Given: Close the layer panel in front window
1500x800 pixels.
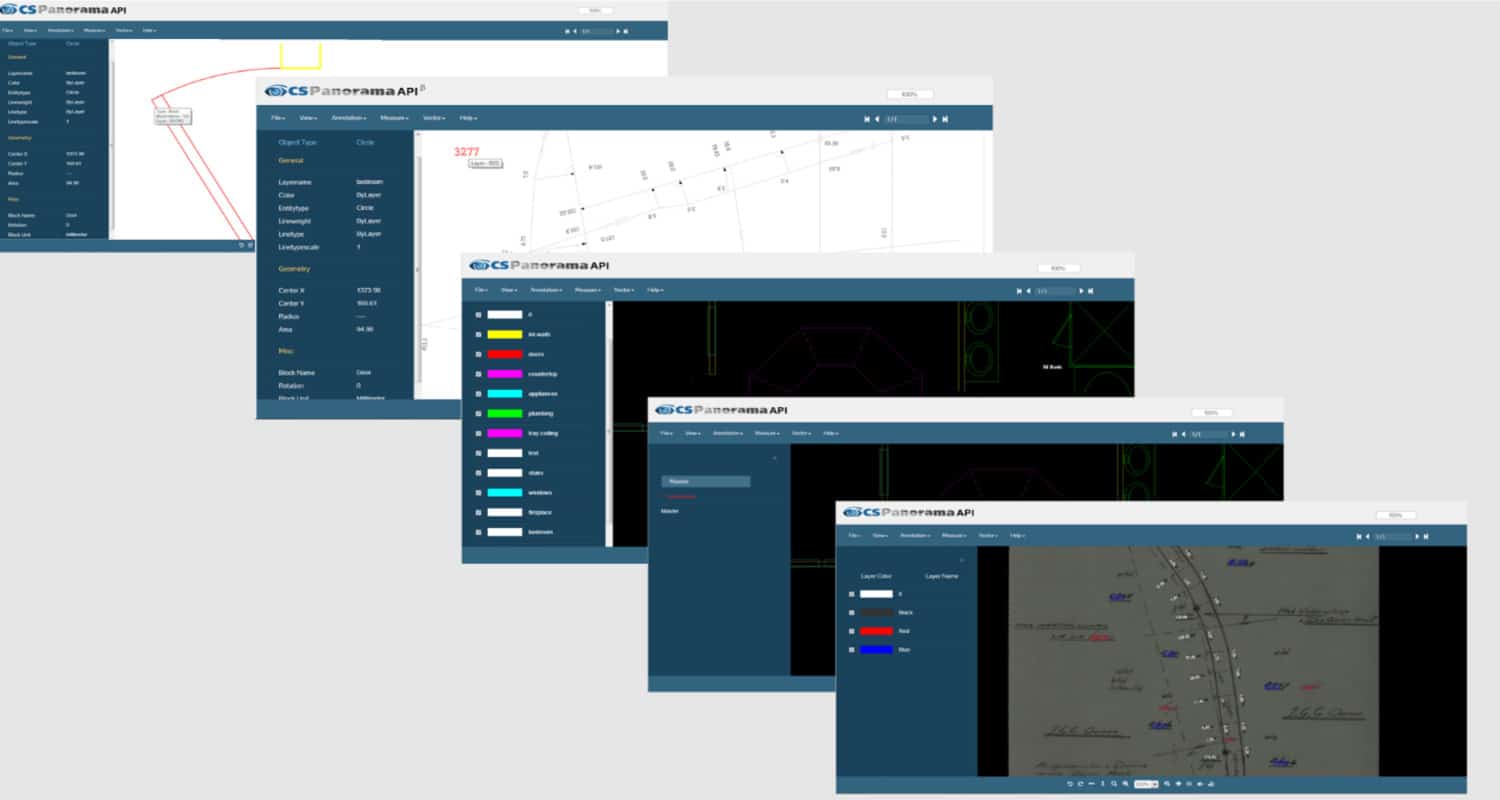Looking at the screenshot, I should (962, 560).
